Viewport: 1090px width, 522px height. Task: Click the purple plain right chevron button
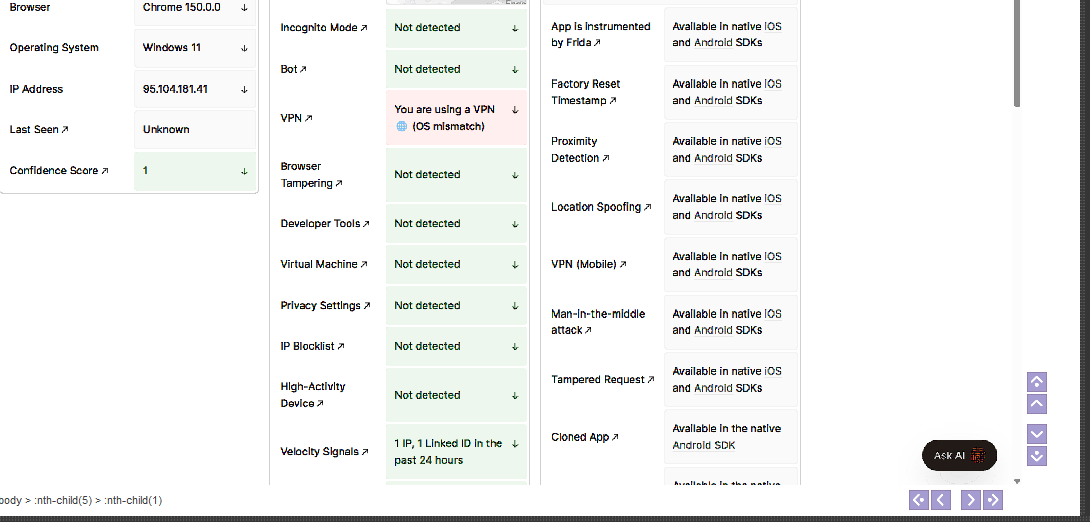pos(971,500)
